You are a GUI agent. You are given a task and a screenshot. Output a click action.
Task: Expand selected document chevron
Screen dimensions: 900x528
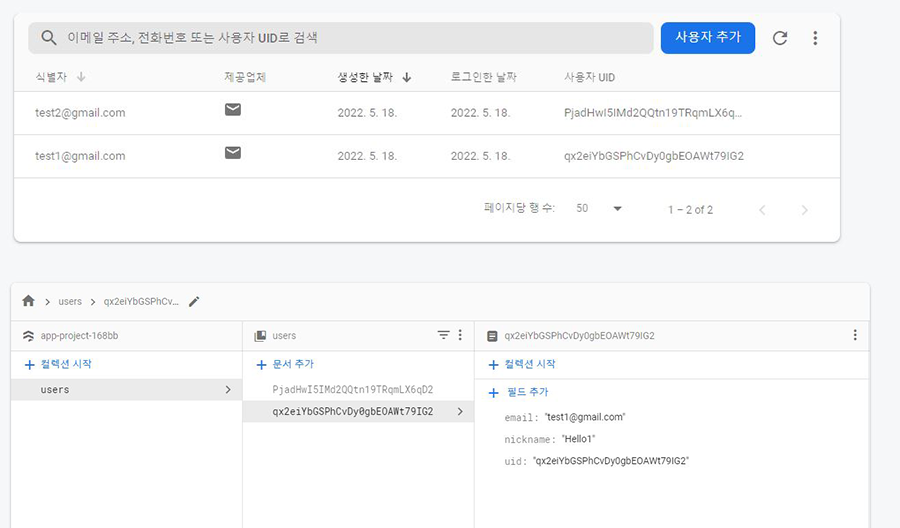pyautogui.click(x=460, y=411)
